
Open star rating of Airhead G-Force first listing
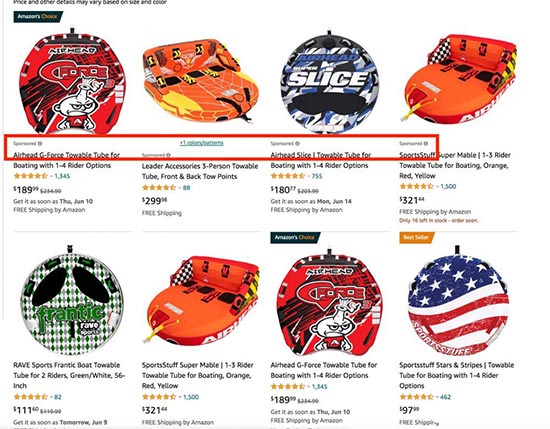coord(30,176)
